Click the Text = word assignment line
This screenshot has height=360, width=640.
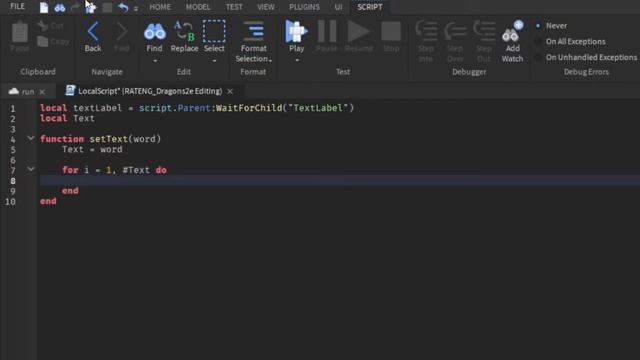92,149
